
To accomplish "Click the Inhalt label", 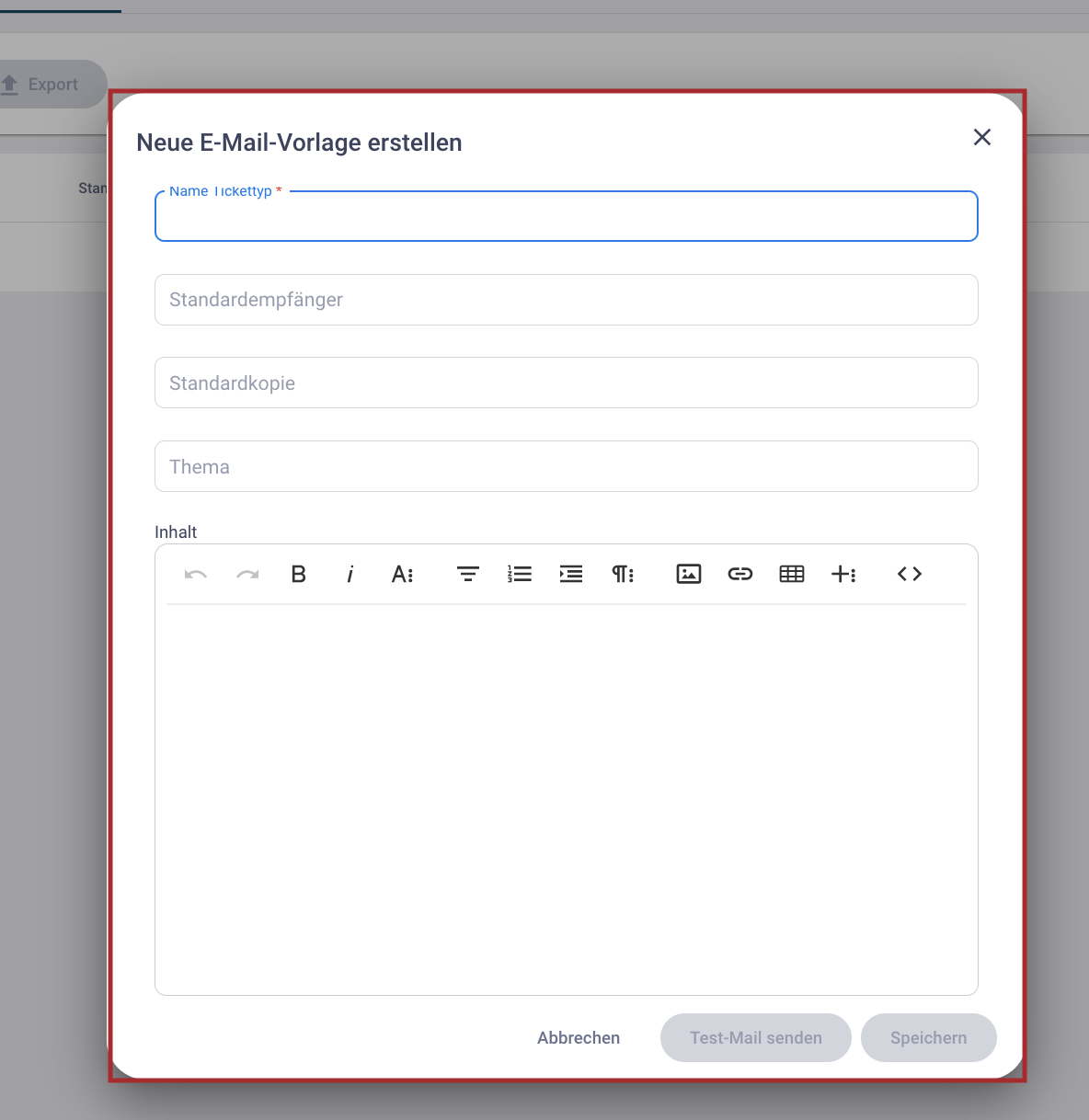I will [x=176, y=532].
